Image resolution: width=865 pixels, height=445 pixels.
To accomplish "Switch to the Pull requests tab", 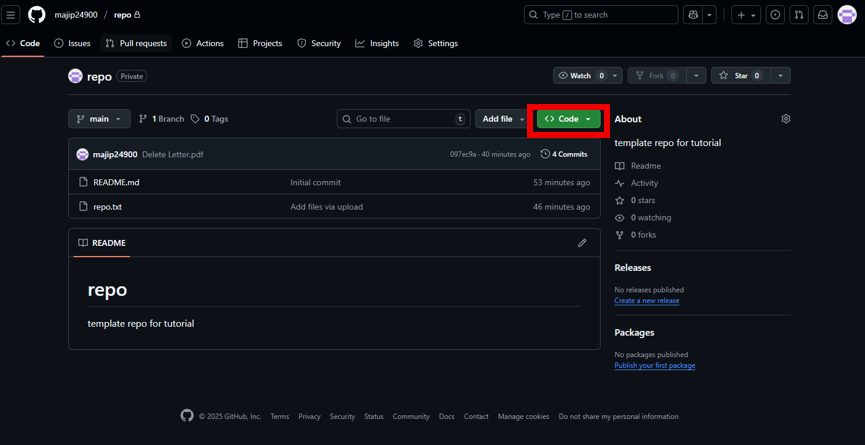I will pos(136,43).
